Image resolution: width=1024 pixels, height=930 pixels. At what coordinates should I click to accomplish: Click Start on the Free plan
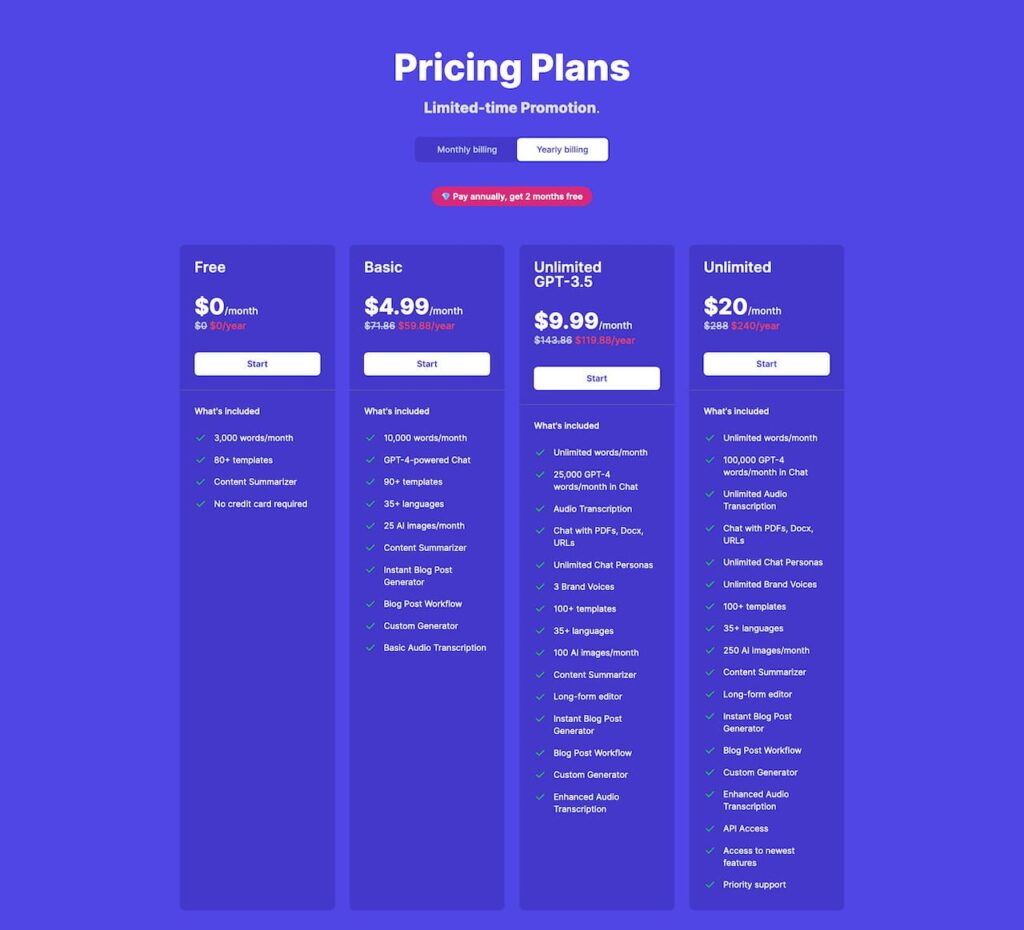[x=257, y=363]
